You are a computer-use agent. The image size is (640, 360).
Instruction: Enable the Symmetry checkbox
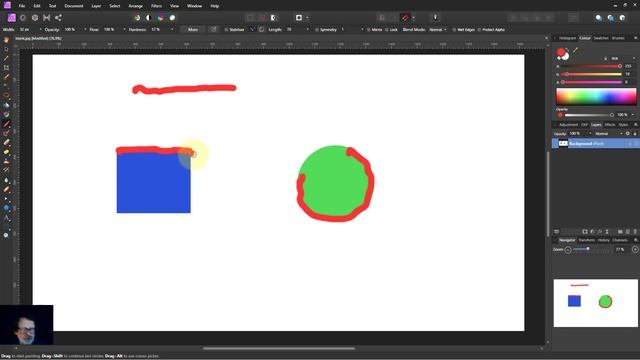317,30
